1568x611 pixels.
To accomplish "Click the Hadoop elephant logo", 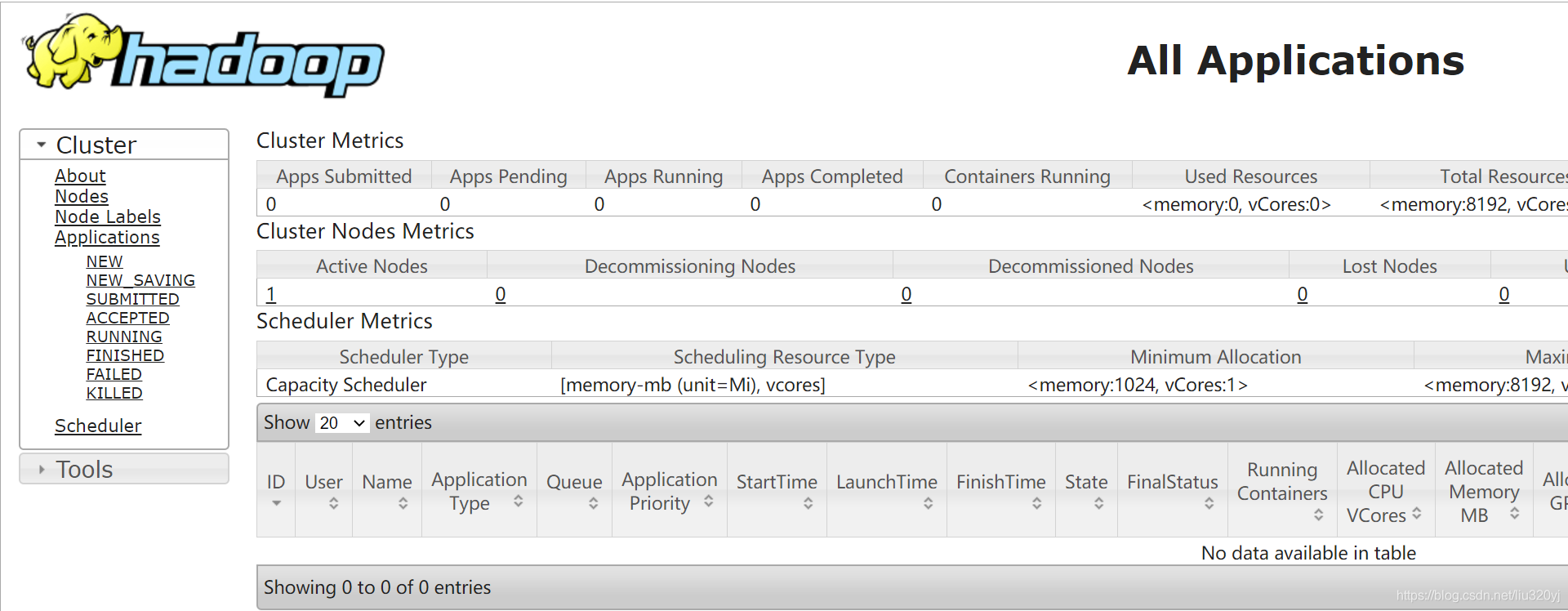I will click(204, 56).
